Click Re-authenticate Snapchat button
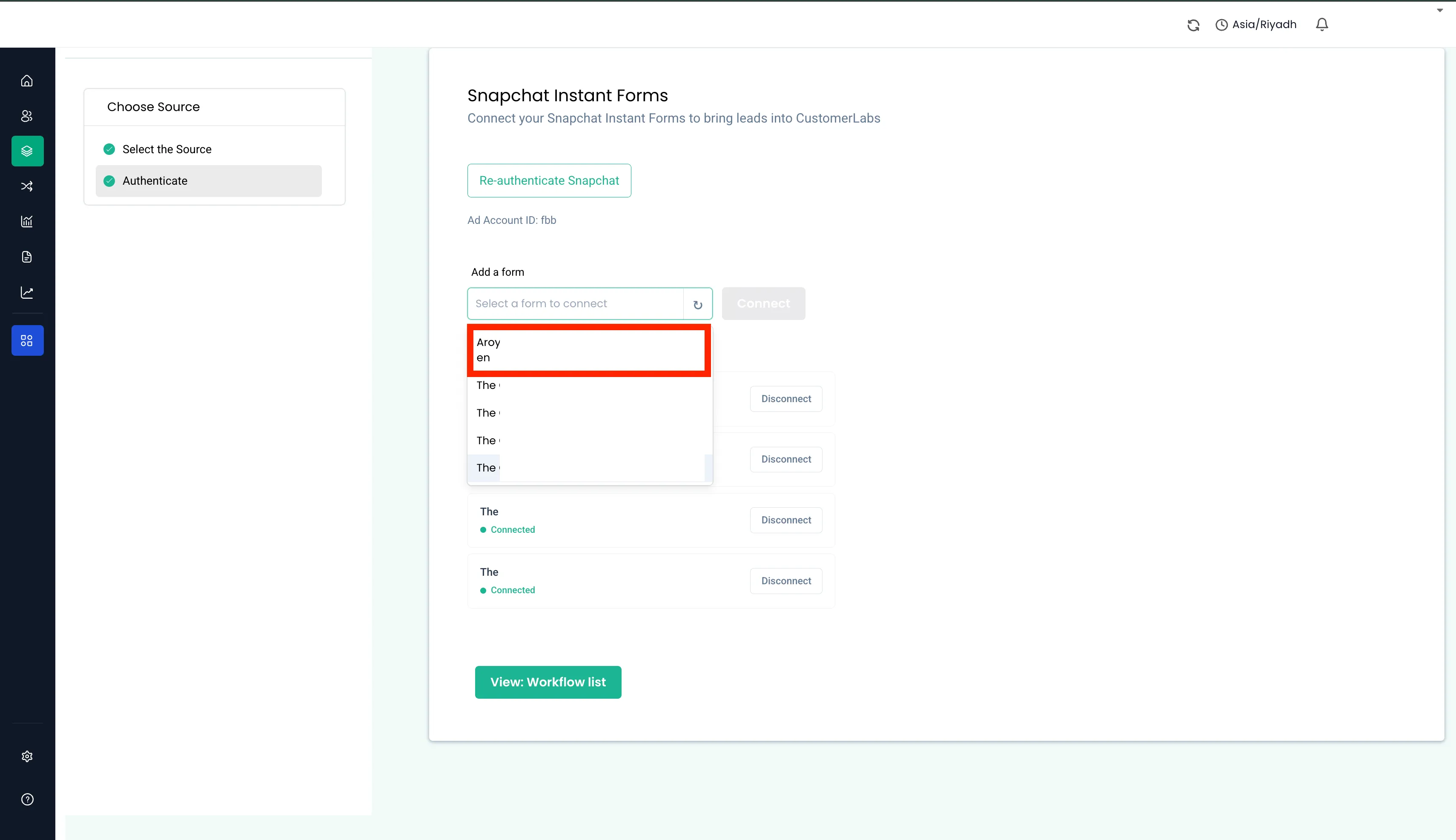Viewport: 1456px width, 840px height. pyautogui.click(x=549, y=180)
